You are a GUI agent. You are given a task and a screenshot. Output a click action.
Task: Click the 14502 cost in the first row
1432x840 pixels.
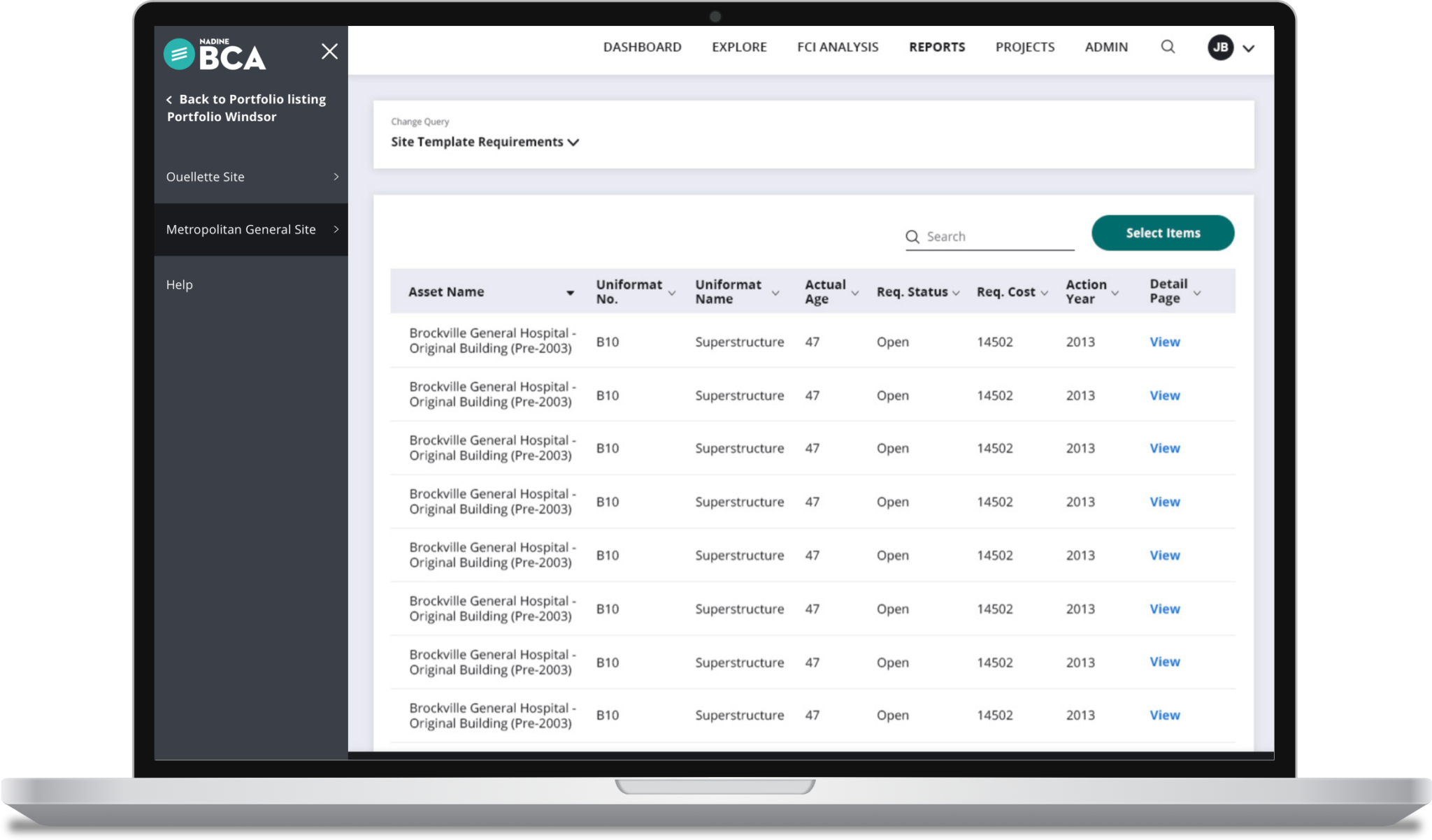coord(994,342)
